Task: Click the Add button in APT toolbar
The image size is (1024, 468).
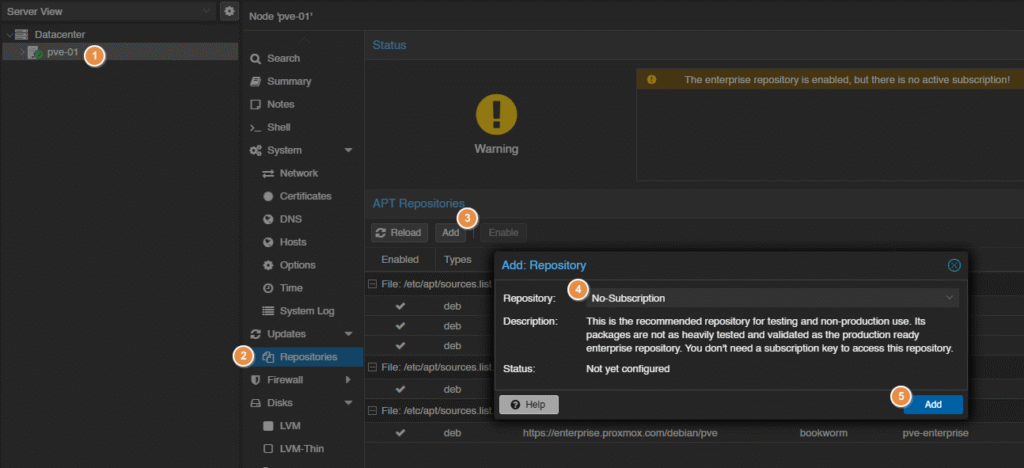Action: pos(451,233)
